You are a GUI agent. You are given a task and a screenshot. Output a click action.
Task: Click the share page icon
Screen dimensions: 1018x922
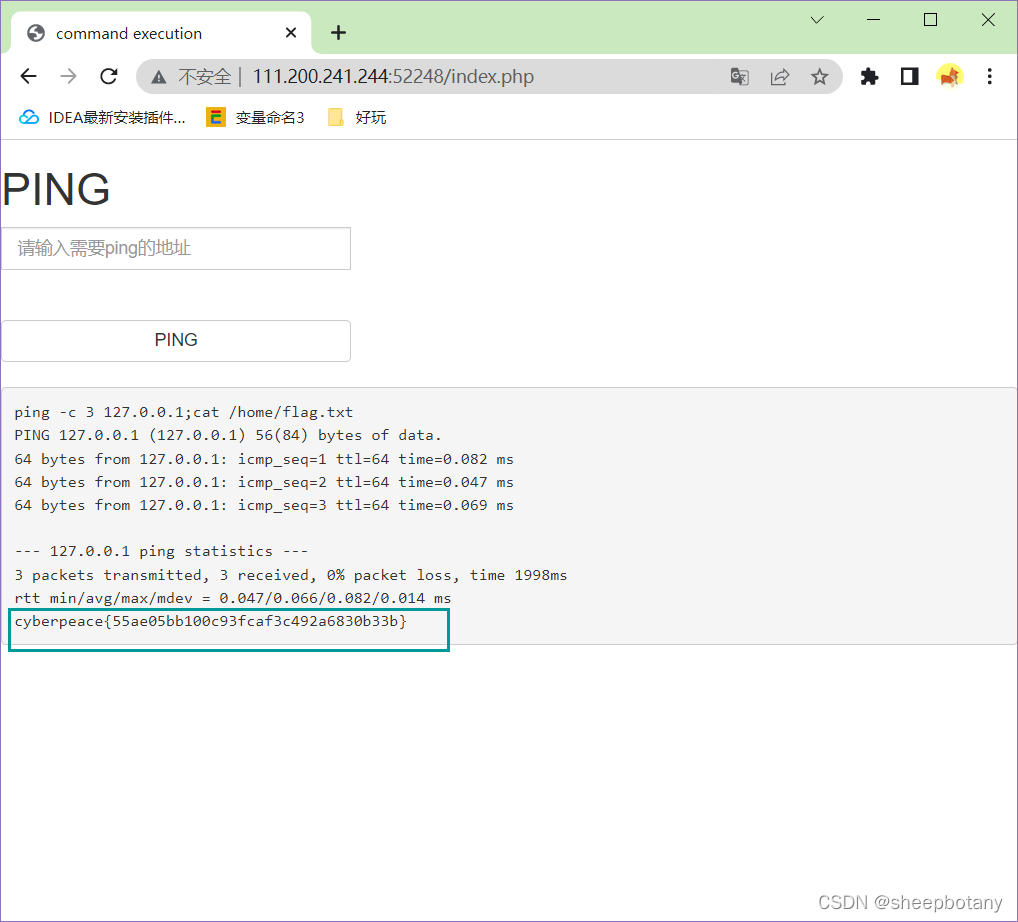[x=780, y=77]
